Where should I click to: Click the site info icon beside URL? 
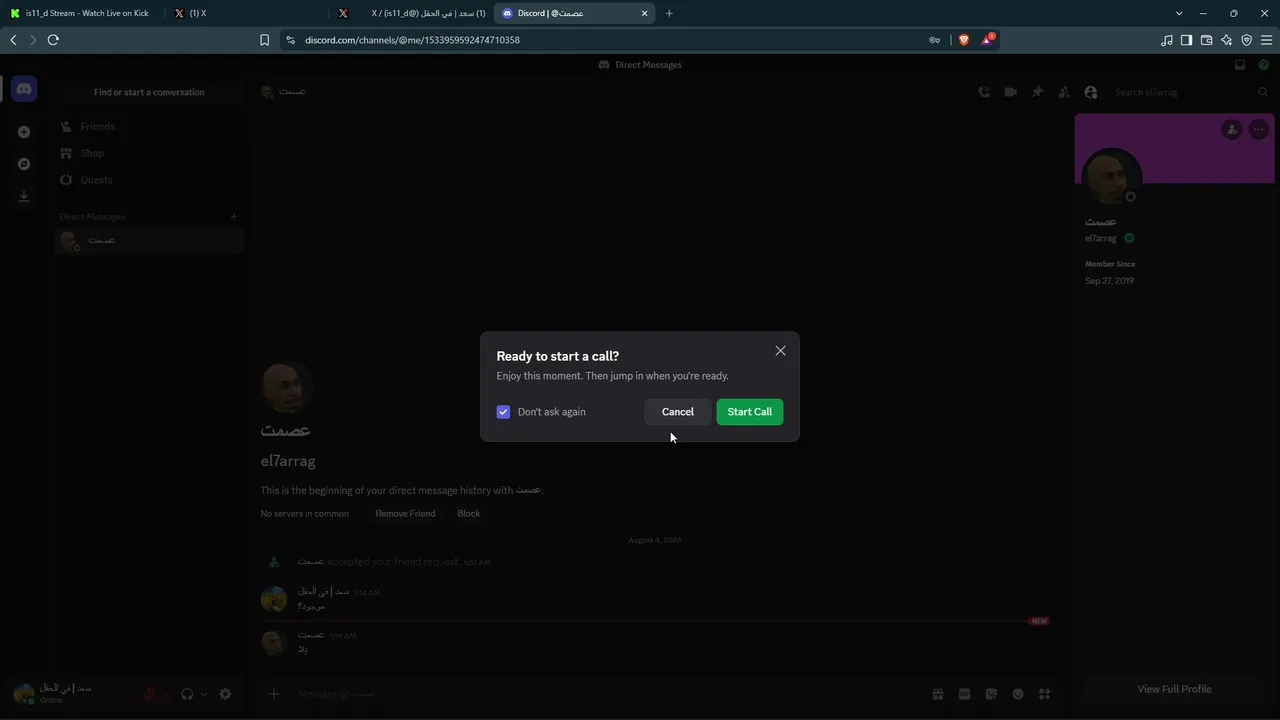(290, 40)
